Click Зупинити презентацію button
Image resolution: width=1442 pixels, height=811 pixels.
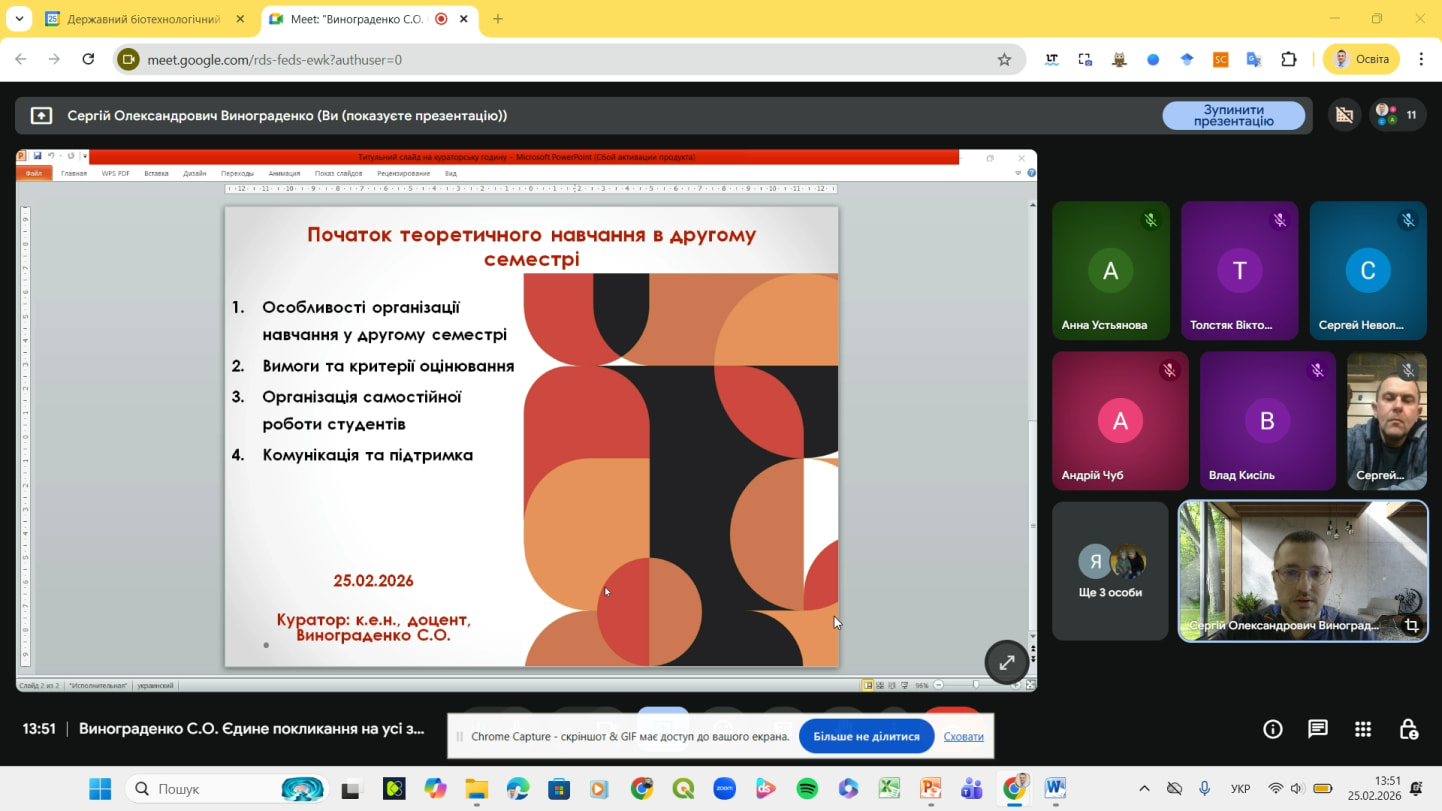tap(1233, 116)
